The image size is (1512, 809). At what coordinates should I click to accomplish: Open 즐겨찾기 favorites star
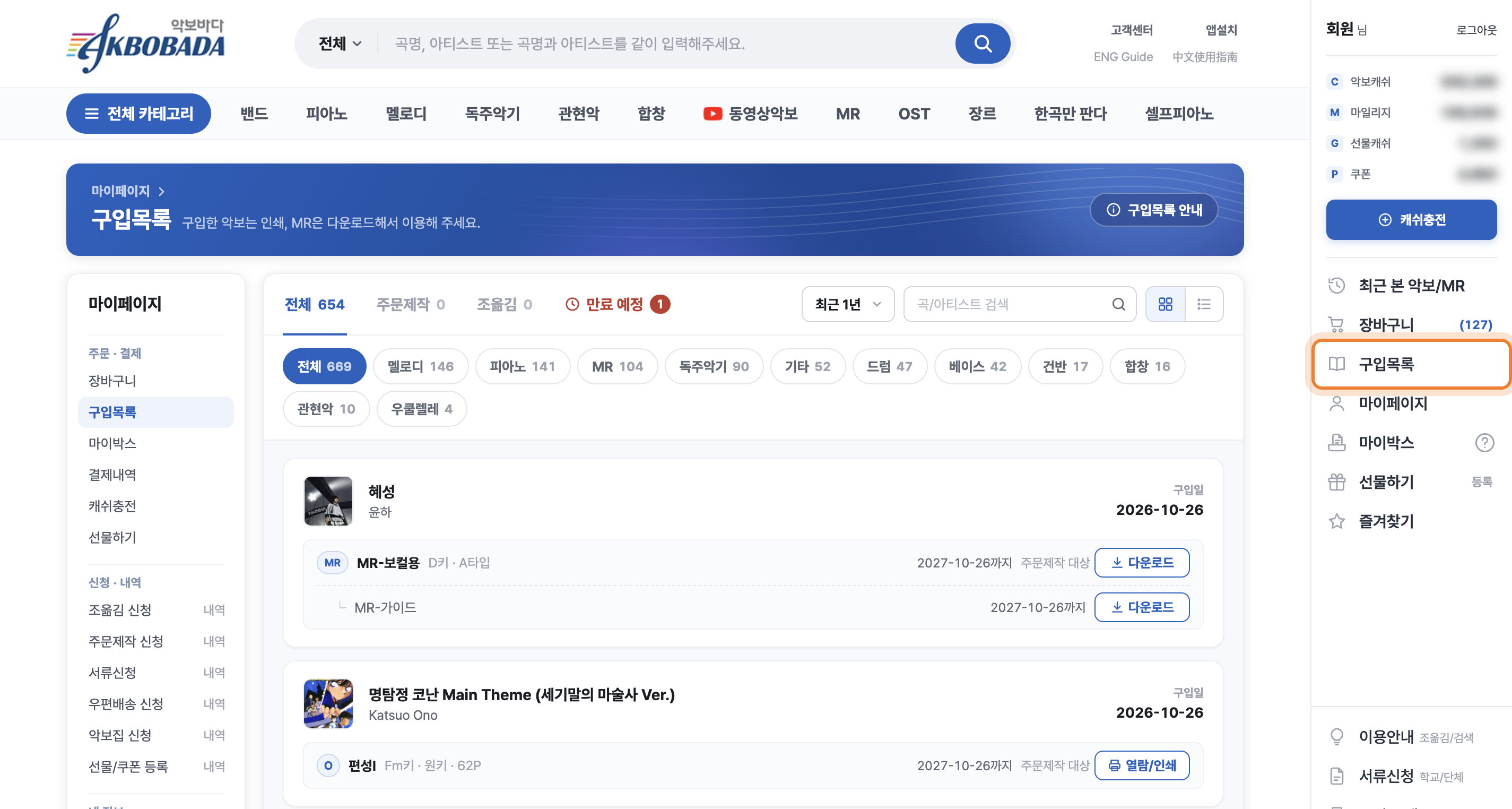tap(1386, 522)
